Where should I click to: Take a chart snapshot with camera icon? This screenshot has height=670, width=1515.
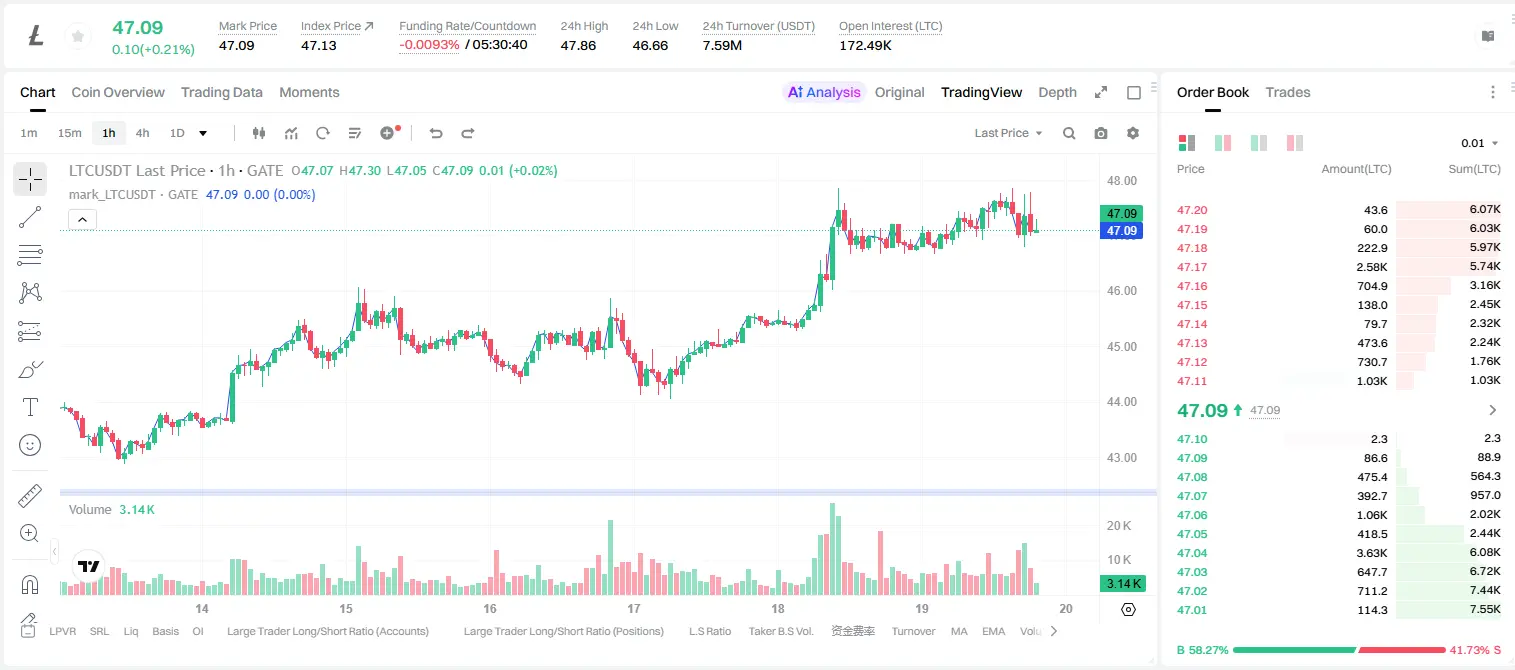(1101, 133)
